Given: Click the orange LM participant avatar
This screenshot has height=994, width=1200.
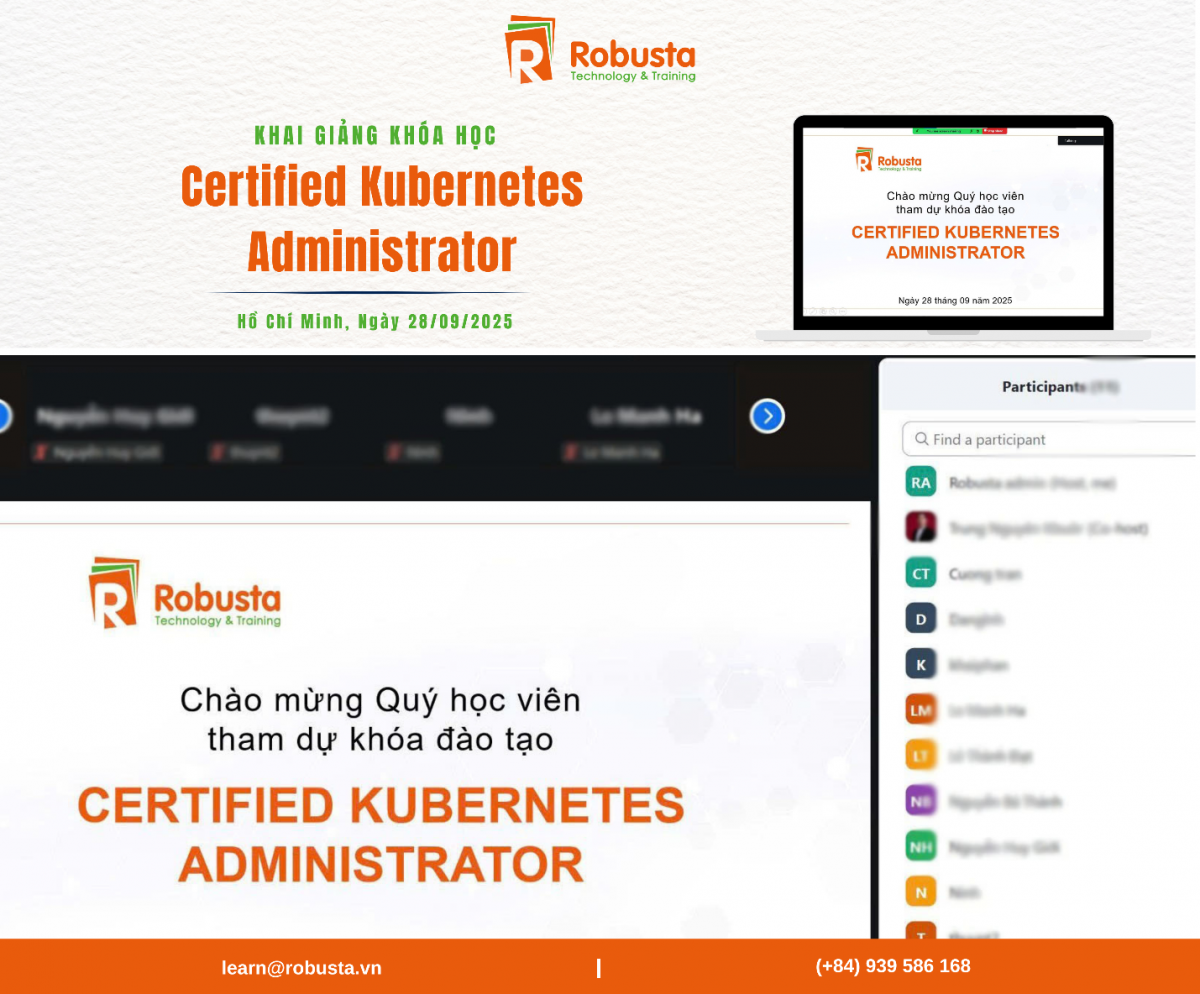Looking at the screenshot, I should (x=920, y=710).
